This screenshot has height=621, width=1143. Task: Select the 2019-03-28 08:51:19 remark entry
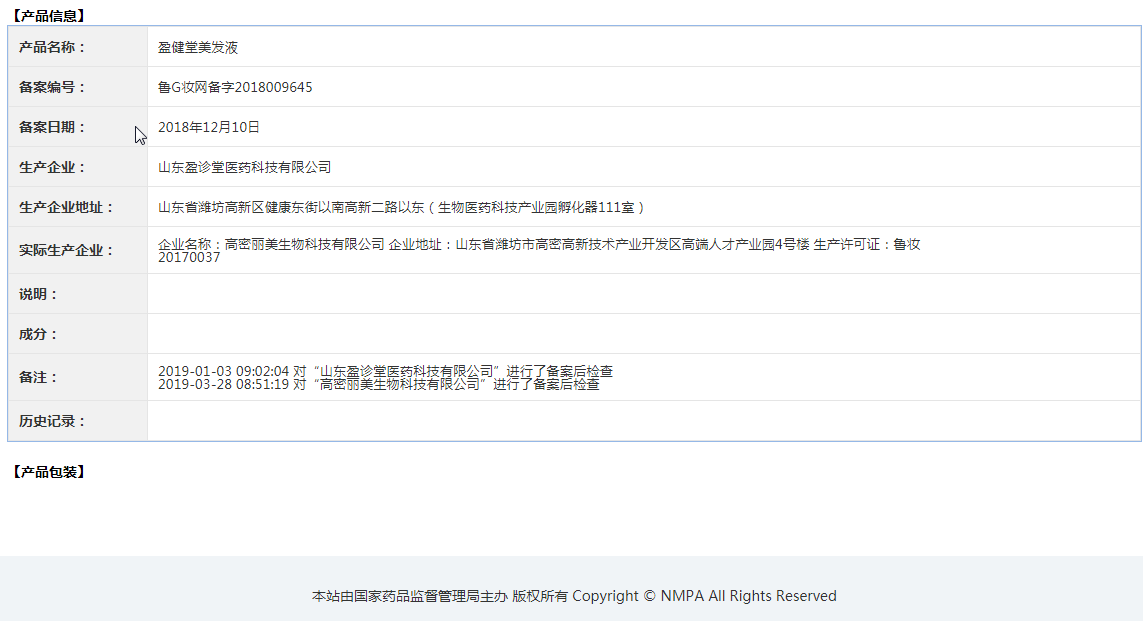click(378, 384)
